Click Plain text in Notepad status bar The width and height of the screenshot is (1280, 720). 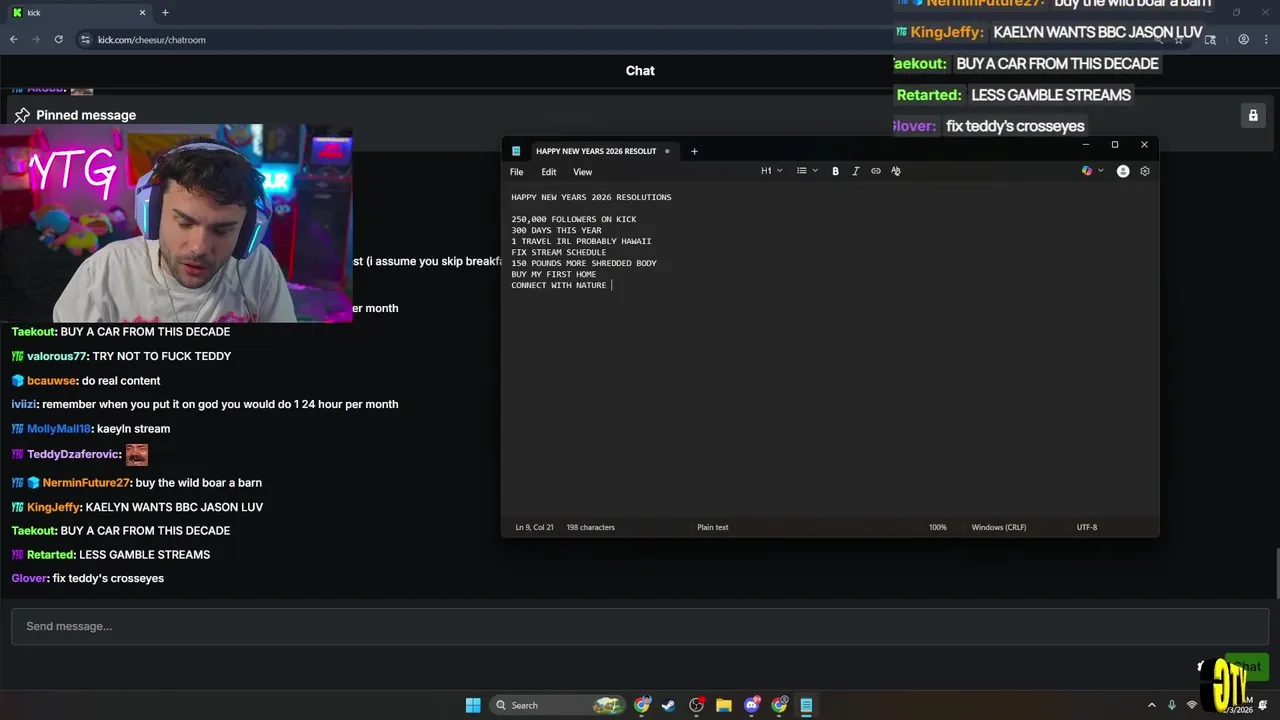tap(713, 527)
